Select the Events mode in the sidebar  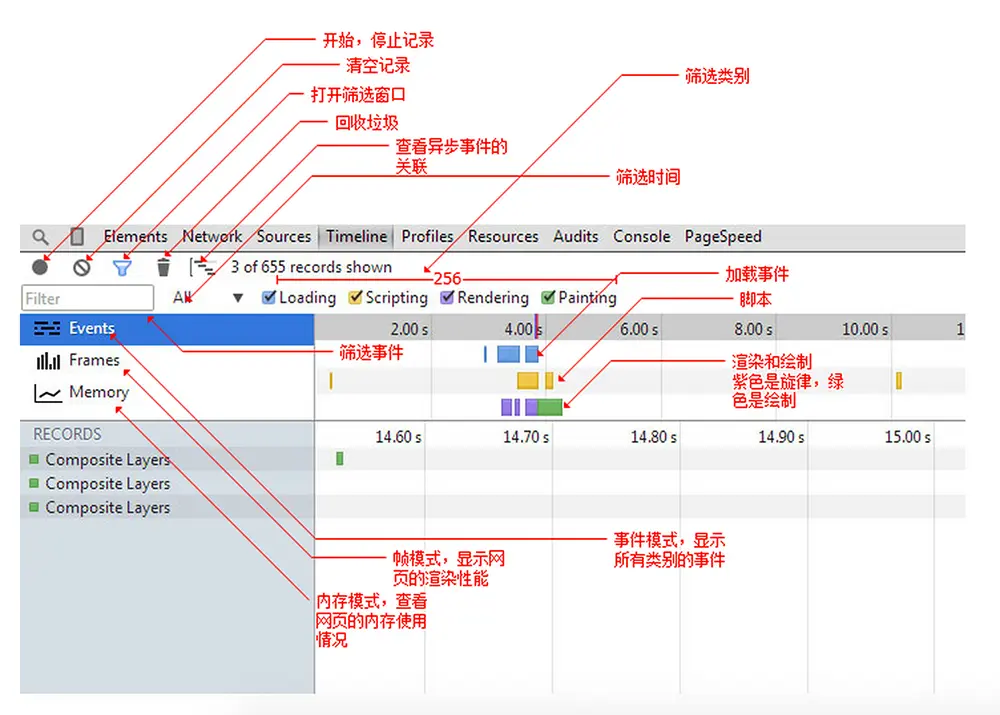[92, 328]
